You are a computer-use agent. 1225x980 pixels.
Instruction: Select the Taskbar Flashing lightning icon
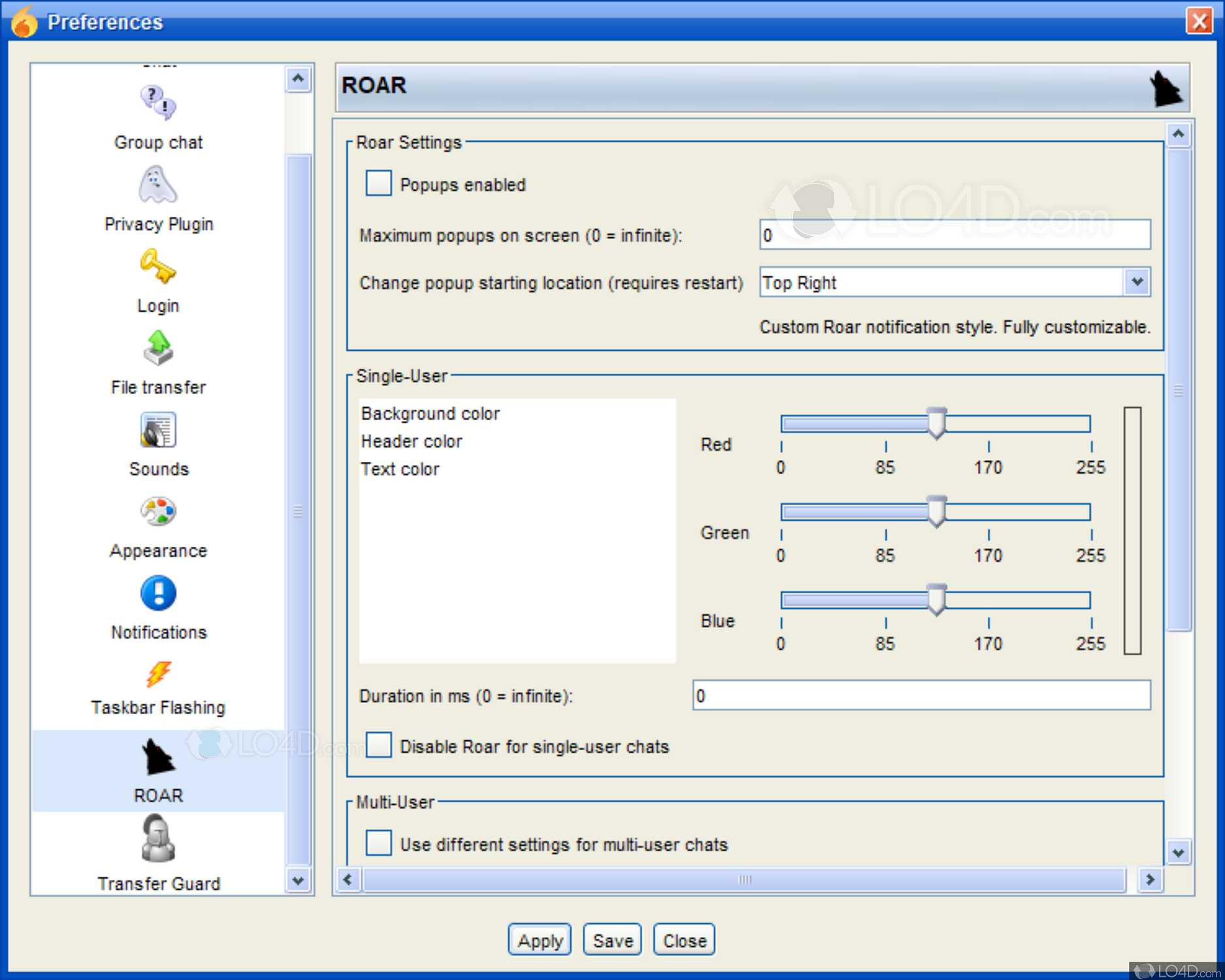pyautogui.click(x=157, y=675)
